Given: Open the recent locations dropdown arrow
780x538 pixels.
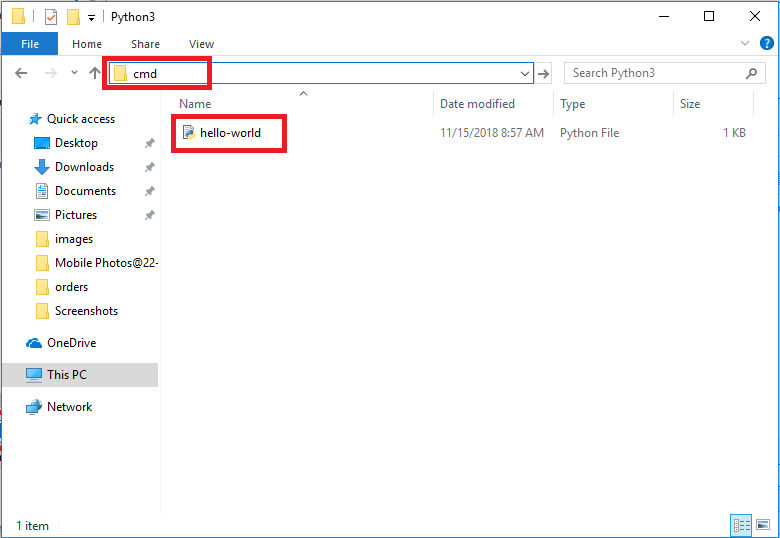Looking at the screenshot, I should click(74, 73).
